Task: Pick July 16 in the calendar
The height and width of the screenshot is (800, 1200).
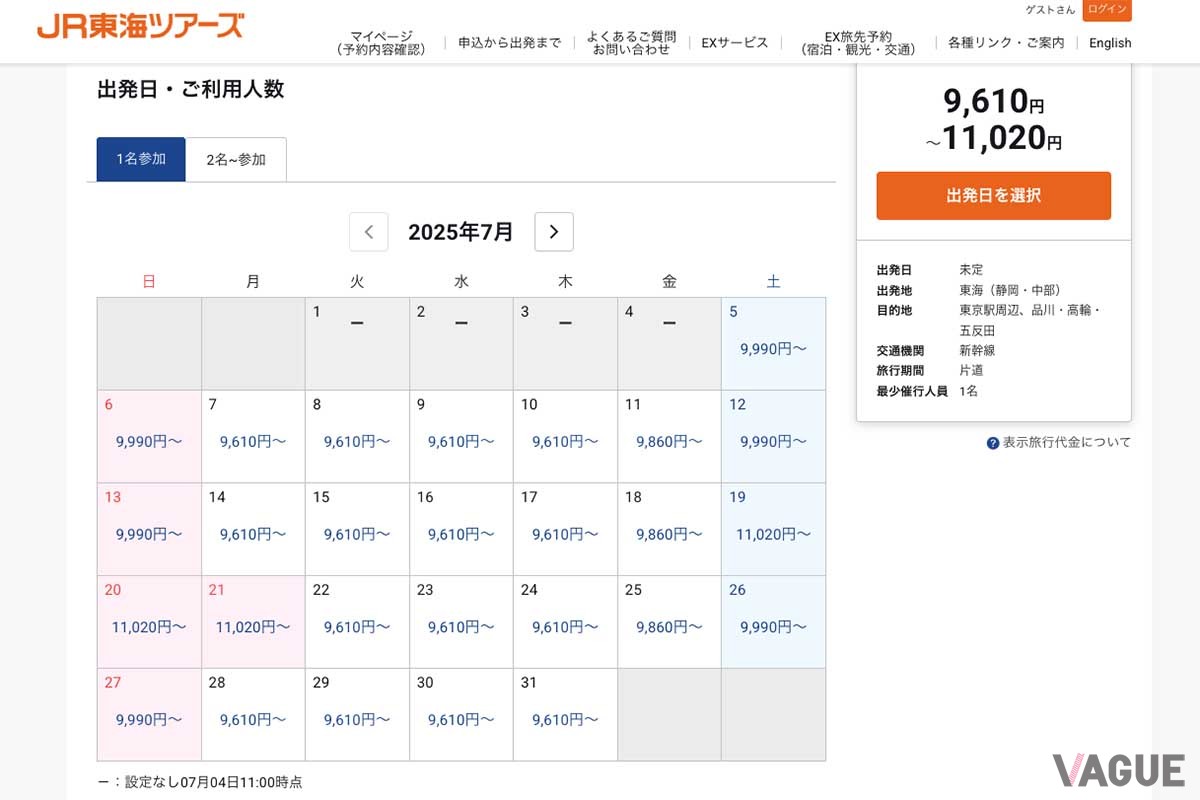Action: pos(461,530)
